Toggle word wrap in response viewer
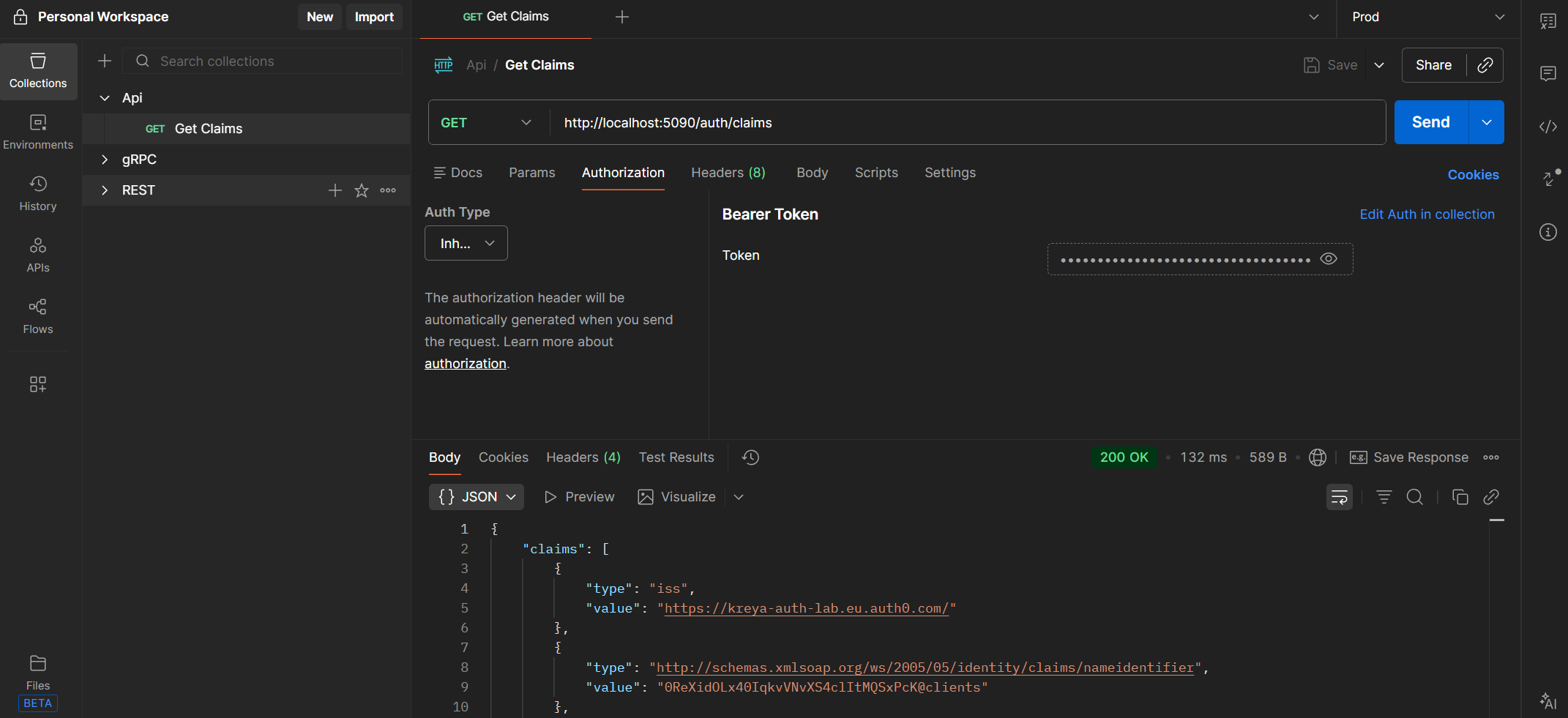Image resolution: width=1568 pixels, height=718 pixels. (x=1339, y=497)
